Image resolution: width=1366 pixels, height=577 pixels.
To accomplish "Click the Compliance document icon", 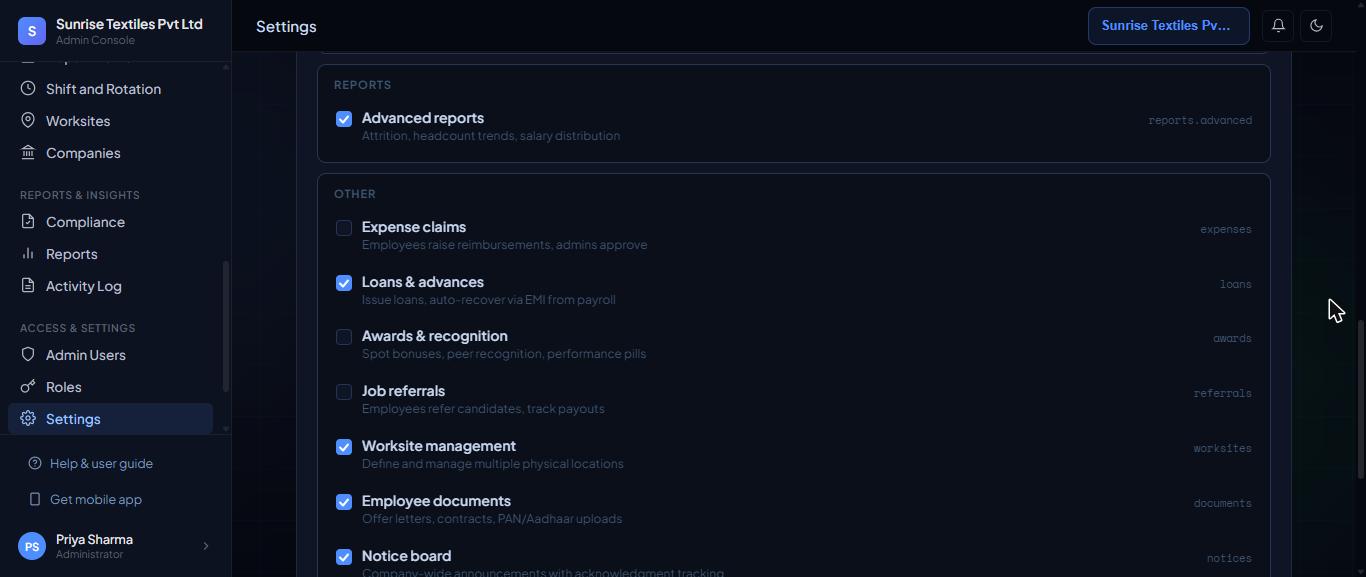I will [28, 222].
